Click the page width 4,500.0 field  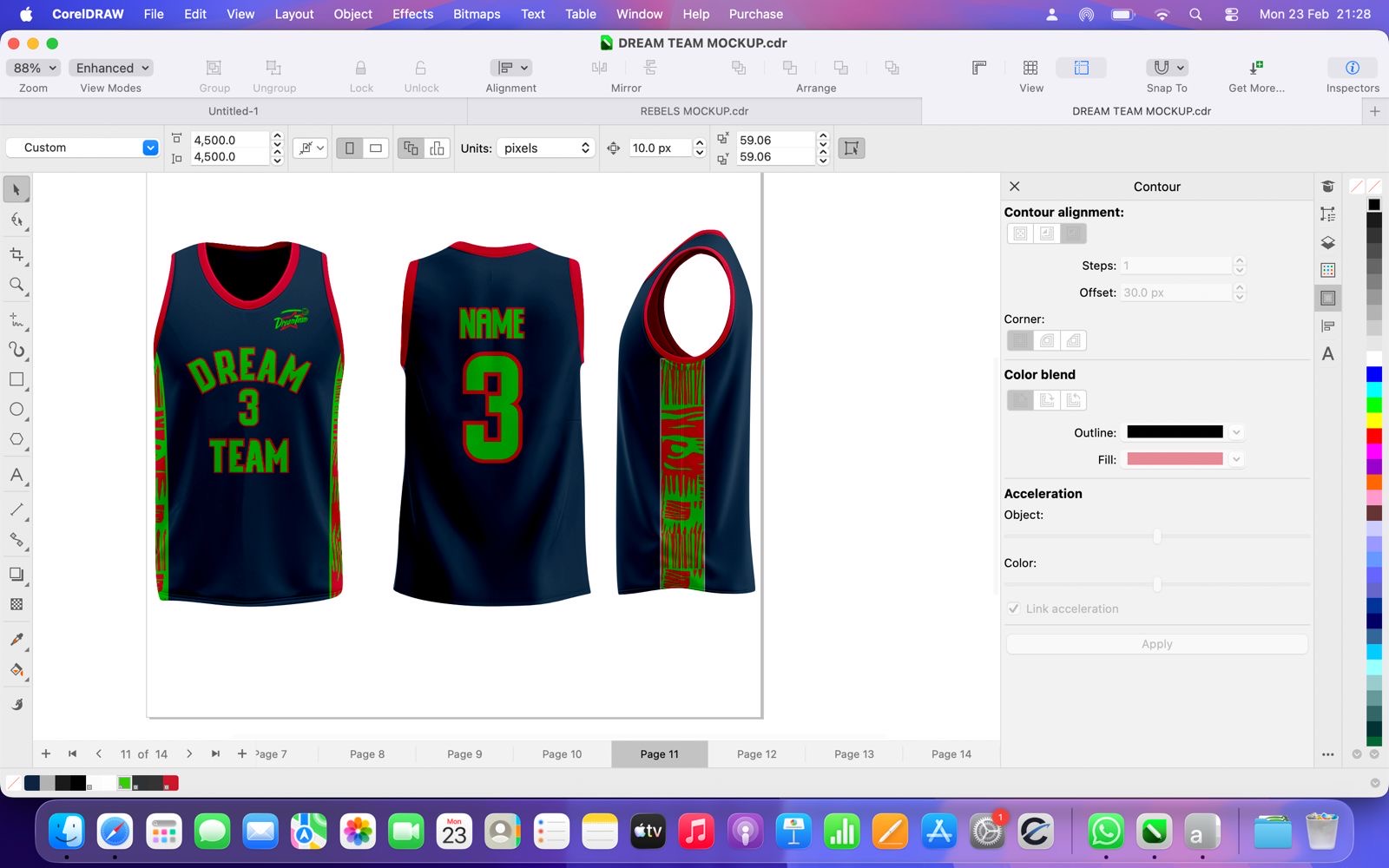click(x=229, y=140)
